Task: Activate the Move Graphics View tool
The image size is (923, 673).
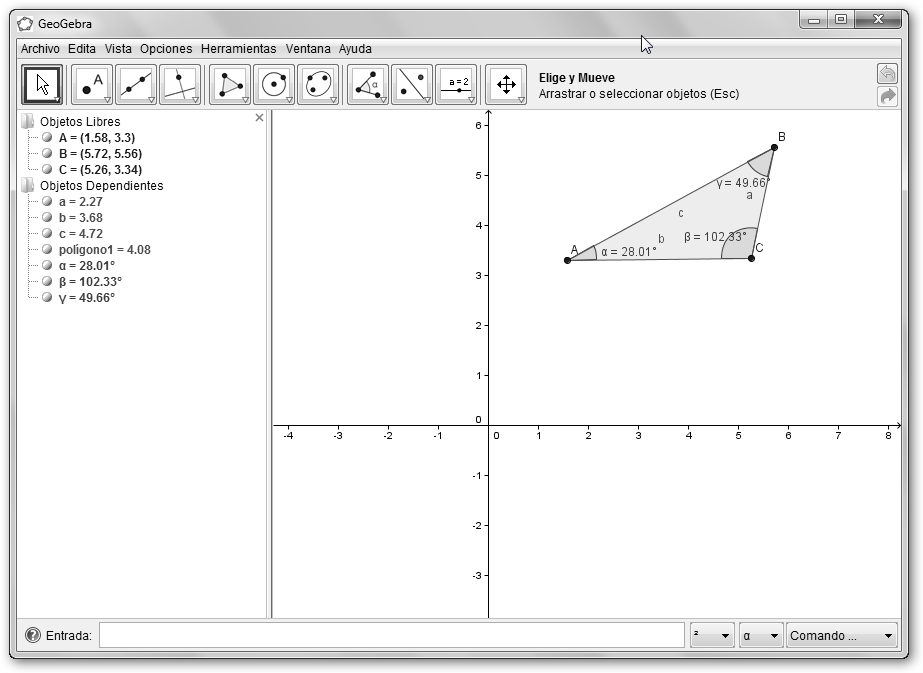Action: [506, 85]
